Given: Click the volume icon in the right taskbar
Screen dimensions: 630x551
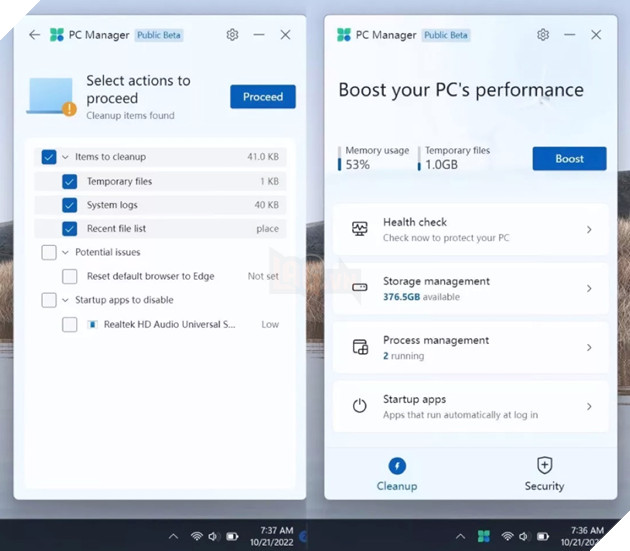Looking at the screenshot, I should tap(524, 536).
